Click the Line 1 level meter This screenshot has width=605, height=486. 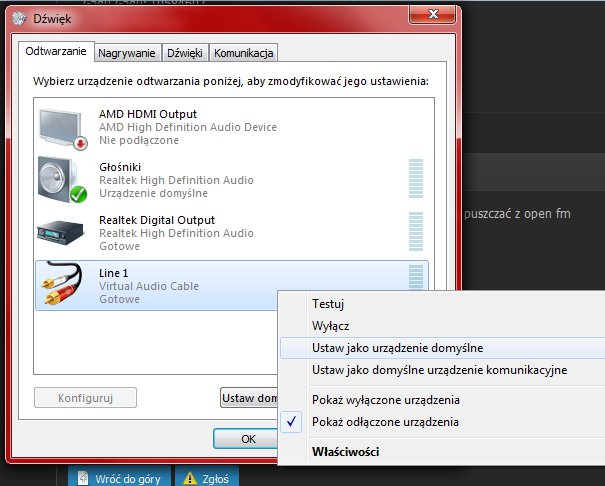[x=416, y=277]
